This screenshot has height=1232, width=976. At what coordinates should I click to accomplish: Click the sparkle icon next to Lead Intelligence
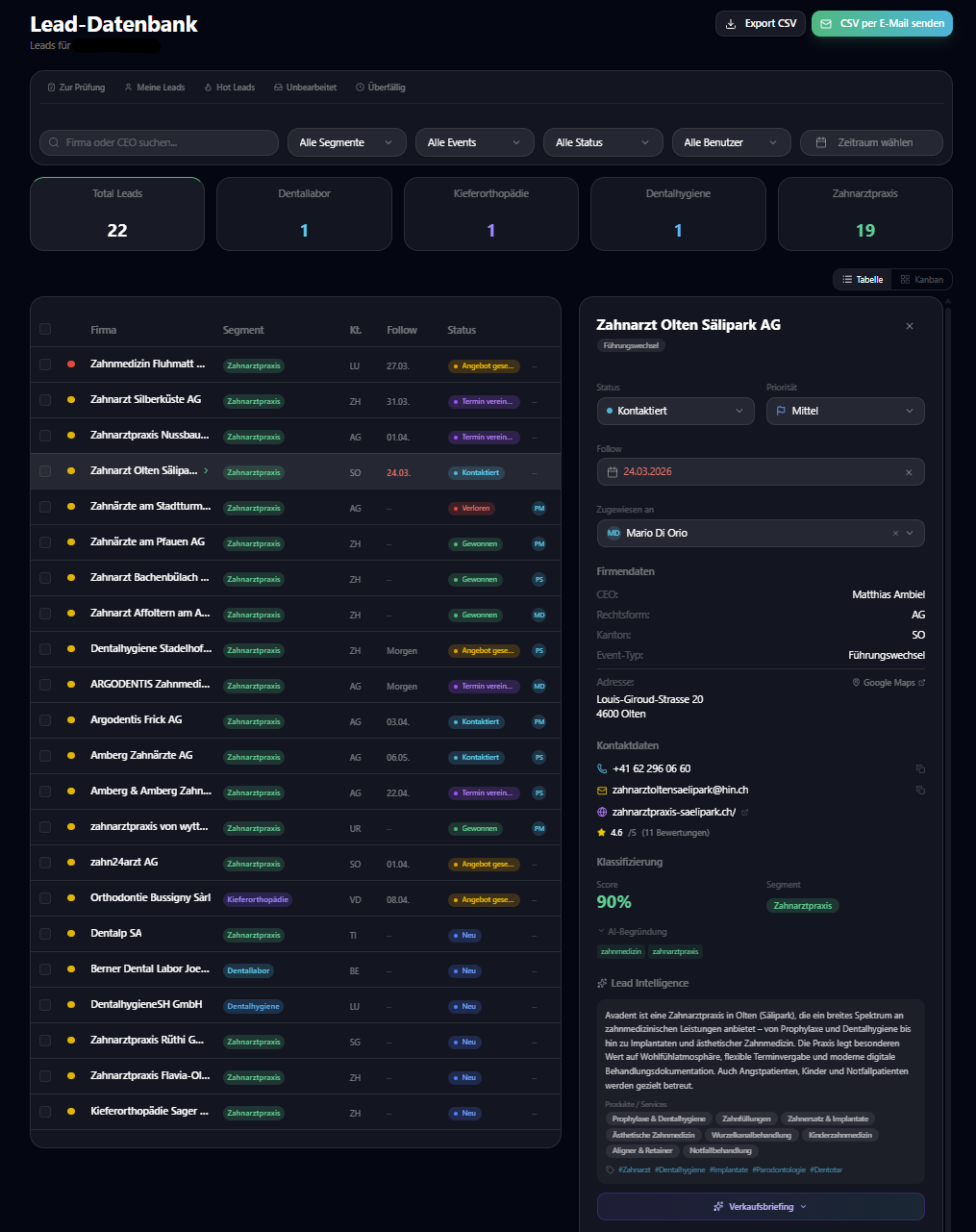click(602, 984)
